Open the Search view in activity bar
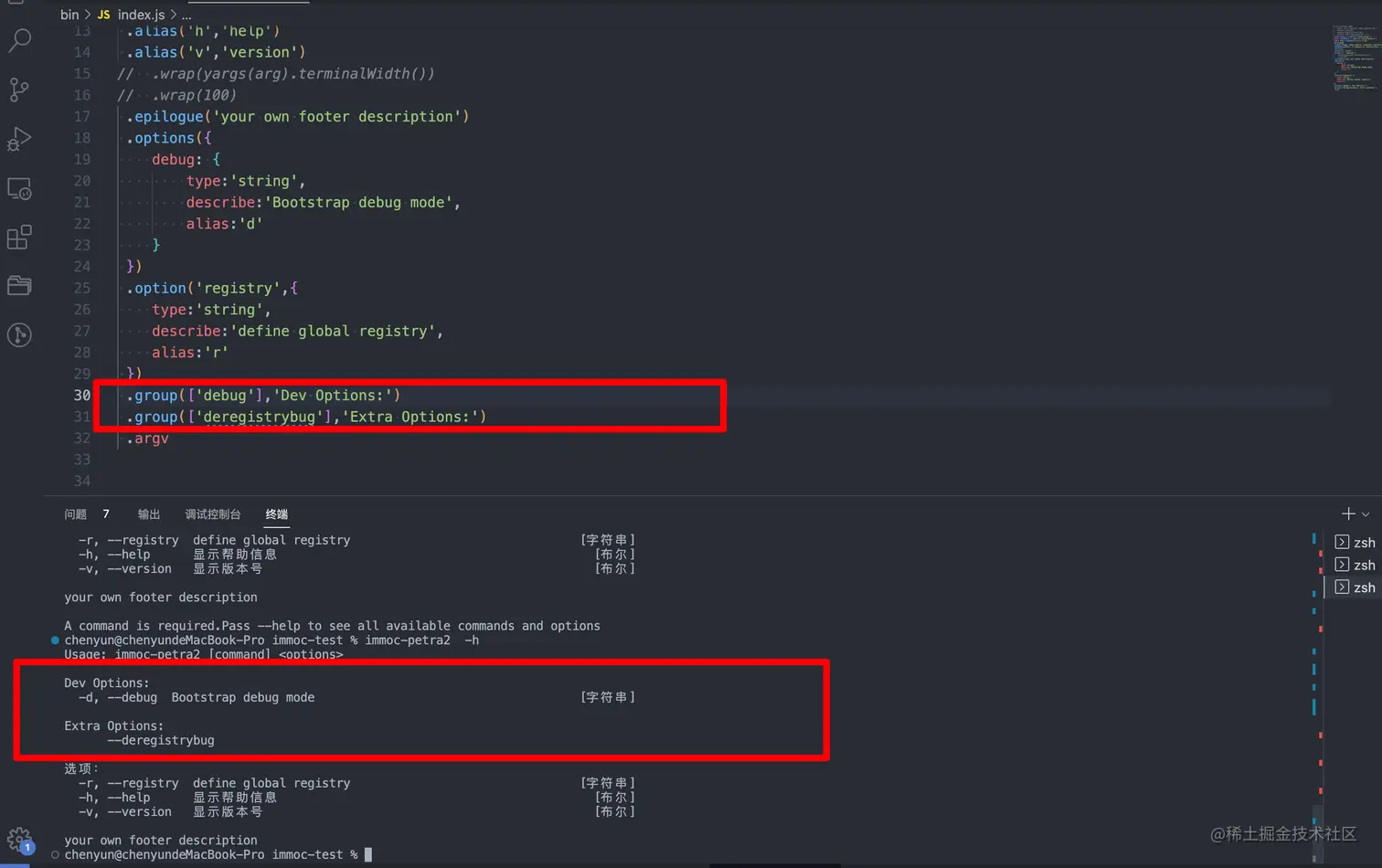Screen dimensions: 1382x868 [19, 40]
